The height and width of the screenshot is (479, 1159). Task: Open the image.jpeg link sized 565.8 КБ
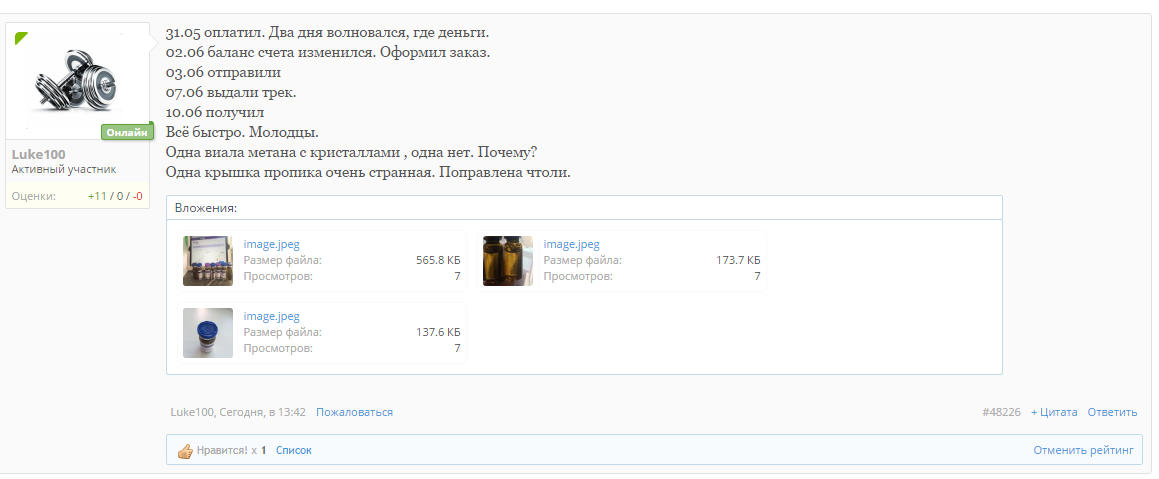pos(271,244)
